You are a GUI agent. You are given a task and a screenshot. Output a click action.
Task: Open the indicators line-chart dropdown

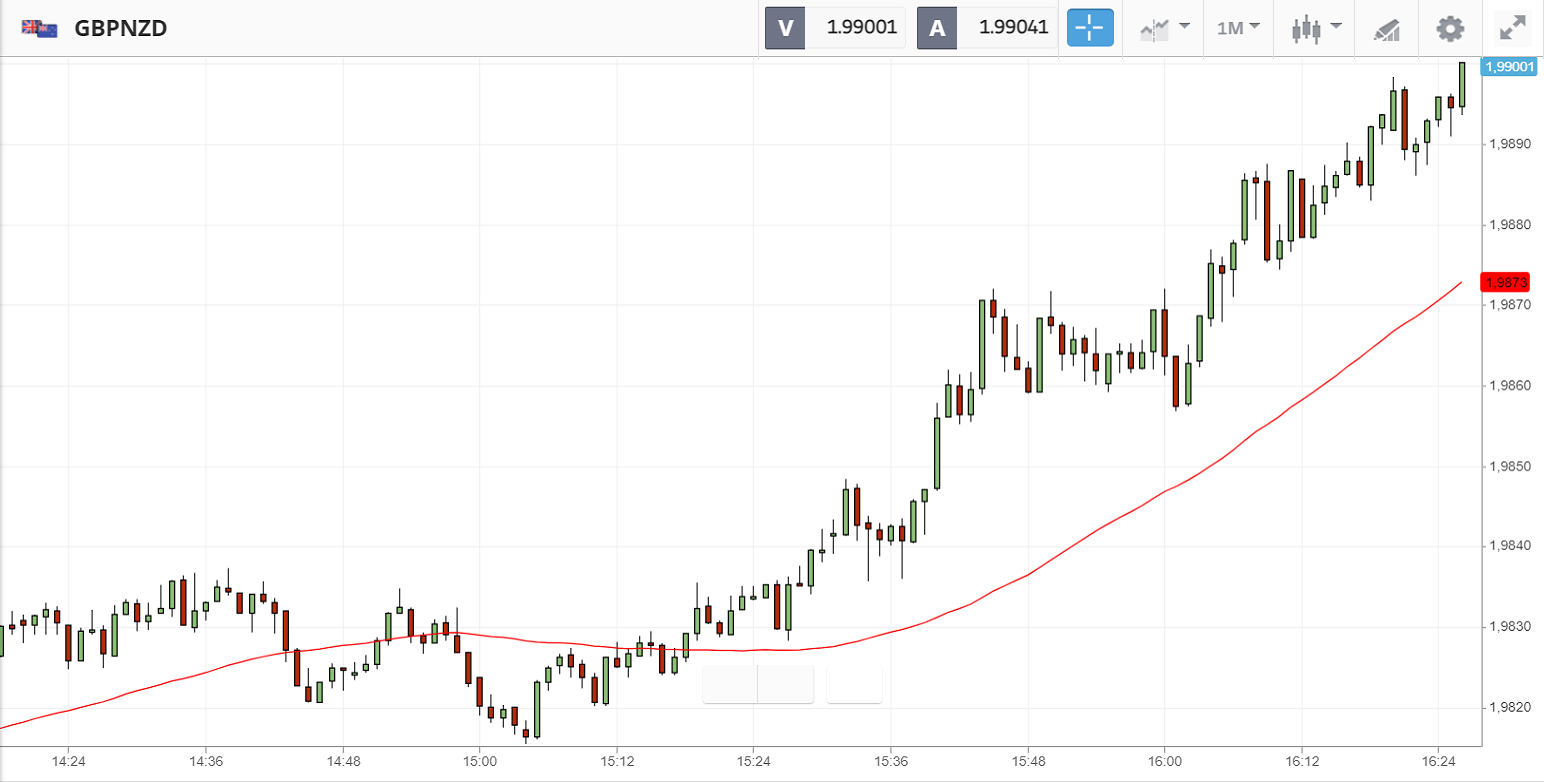1164,28
